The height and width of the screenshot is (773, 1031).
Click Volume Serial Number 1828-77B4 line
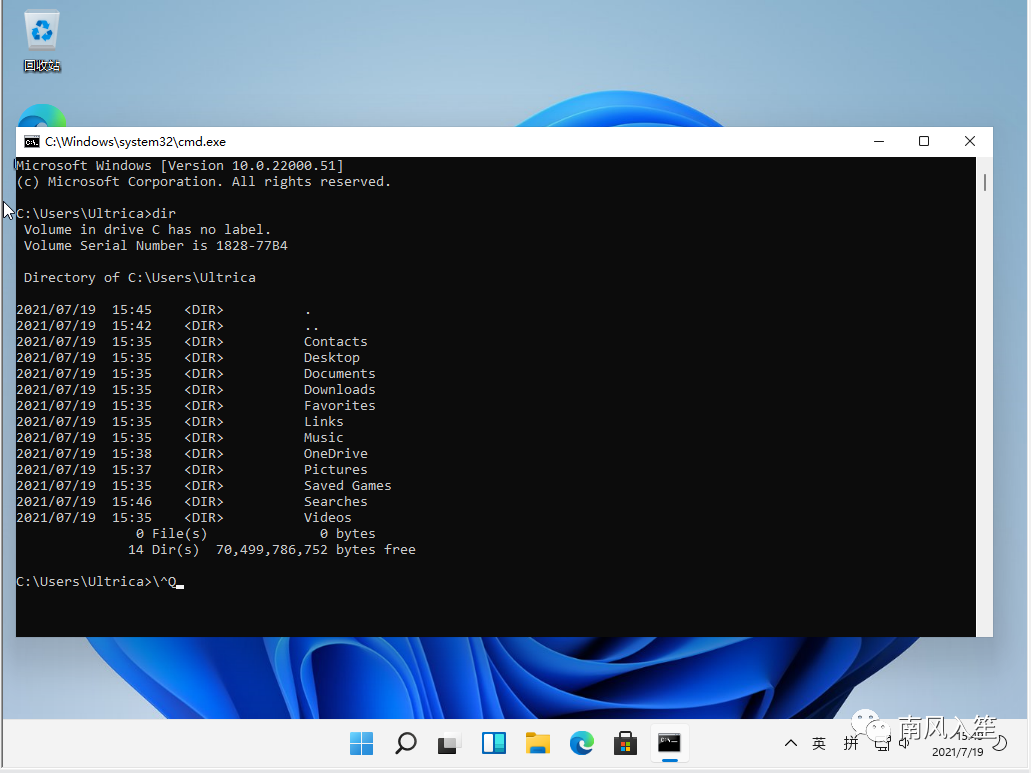tap(156, 246)
